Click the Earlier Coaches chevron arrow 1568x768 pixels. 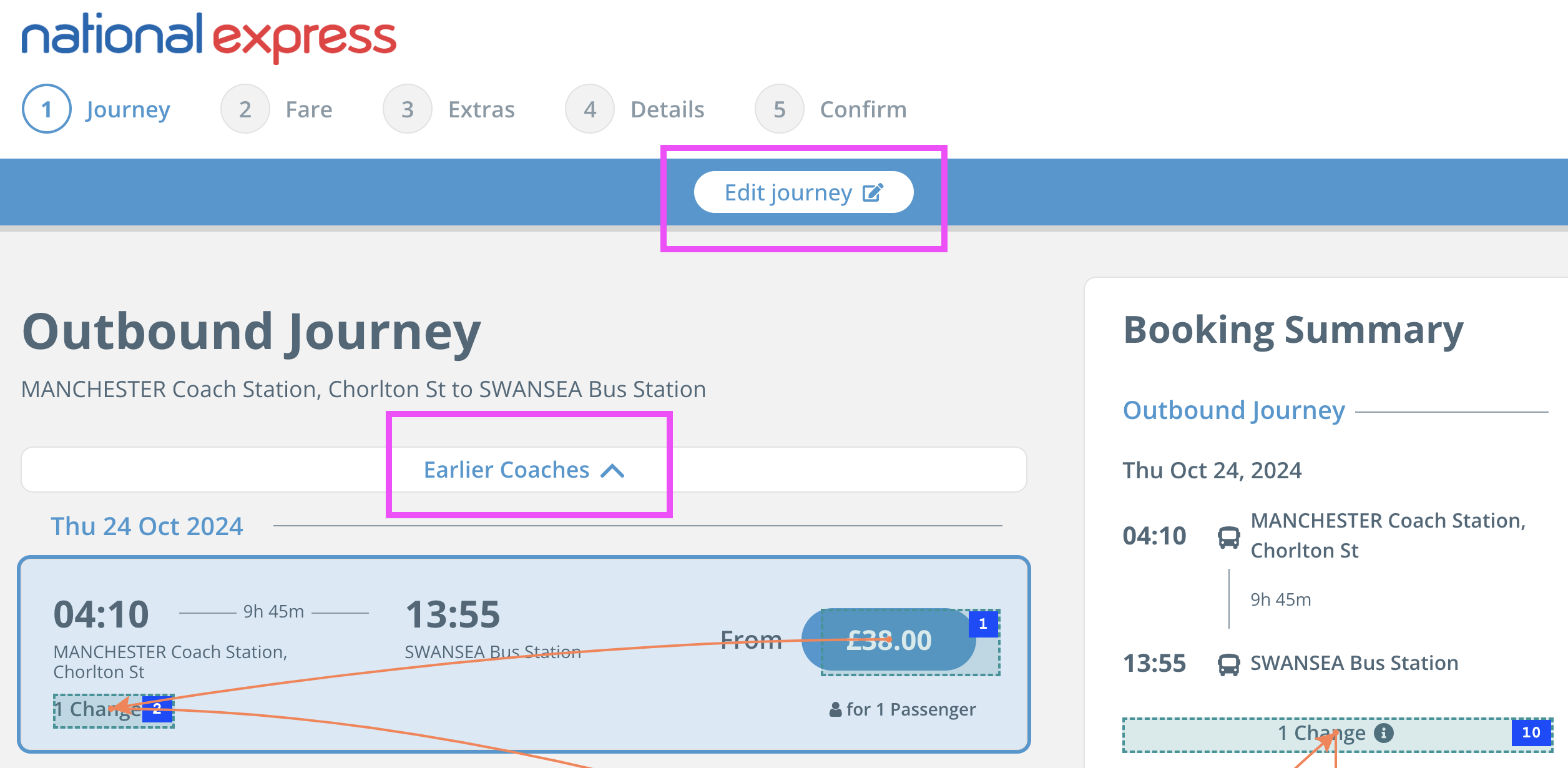612,471
